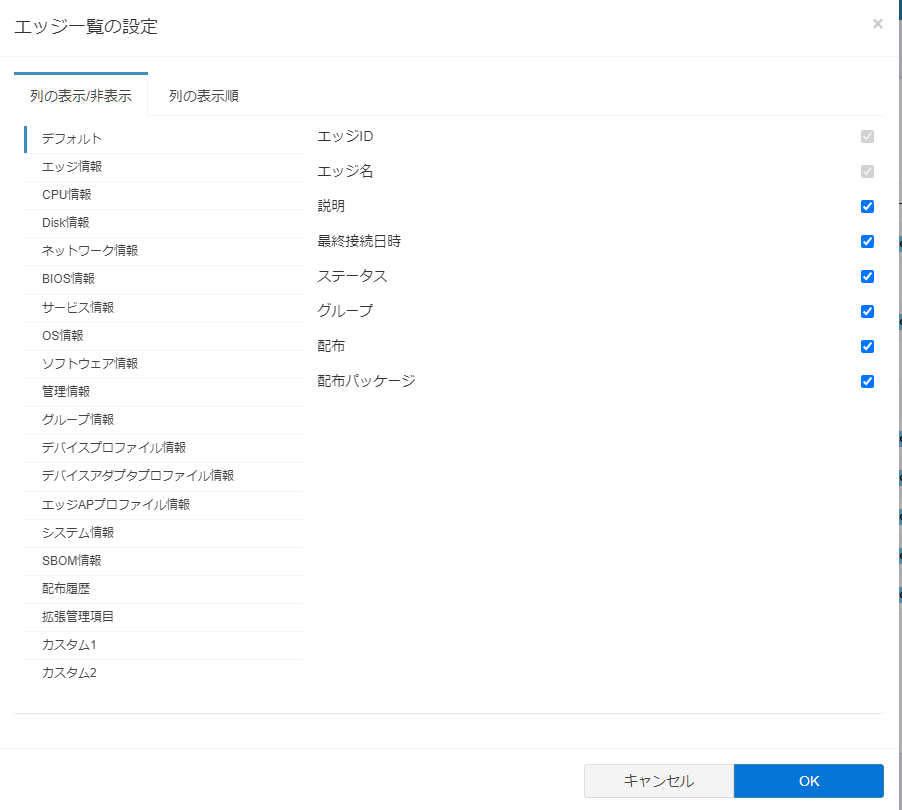The image size is (902, 810).
Task: Toggle the グループ column checkbox
Action: click(x=866, y=311)
